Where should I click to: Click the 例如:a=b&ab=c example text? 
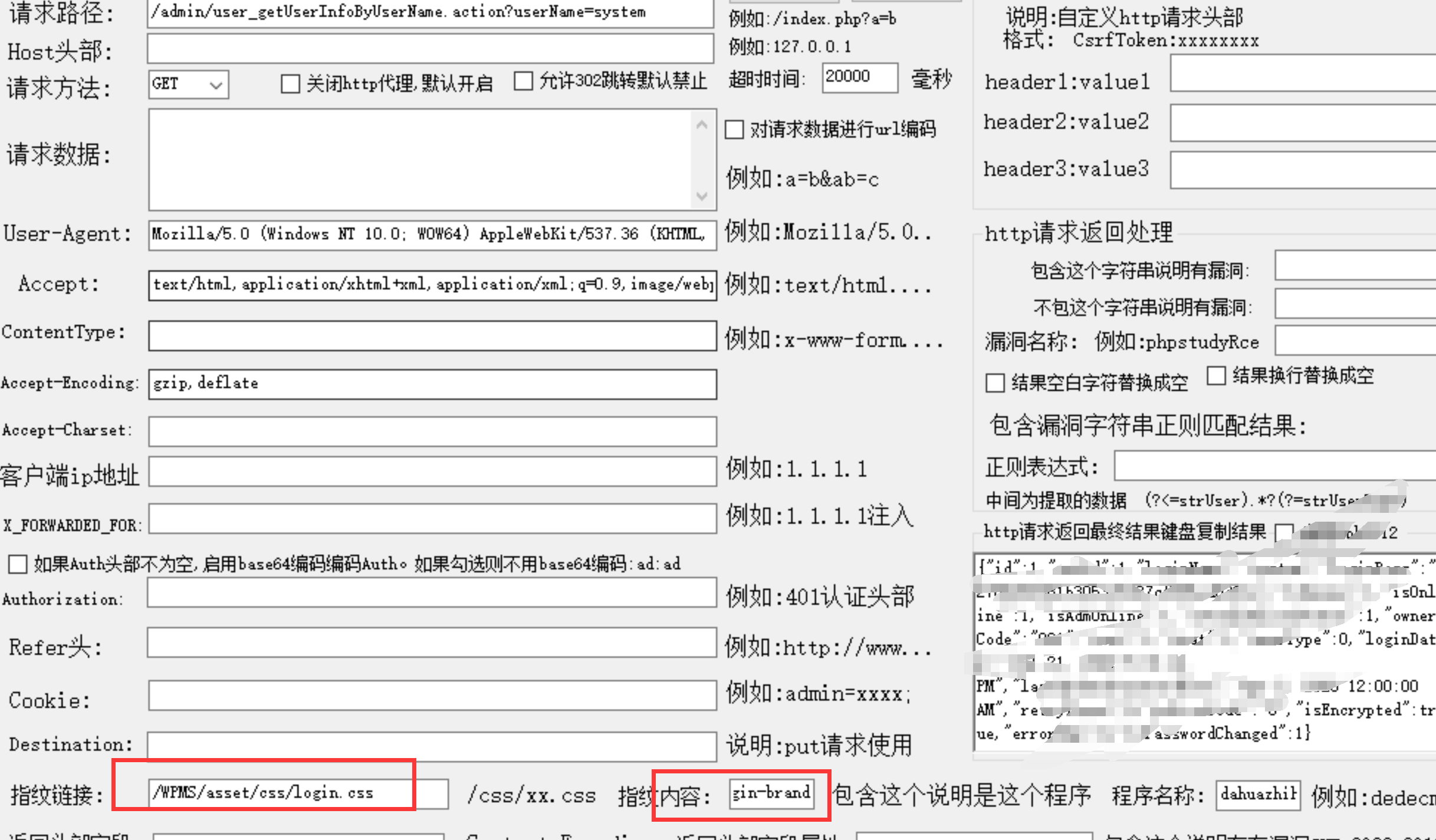tap(803, 179)
